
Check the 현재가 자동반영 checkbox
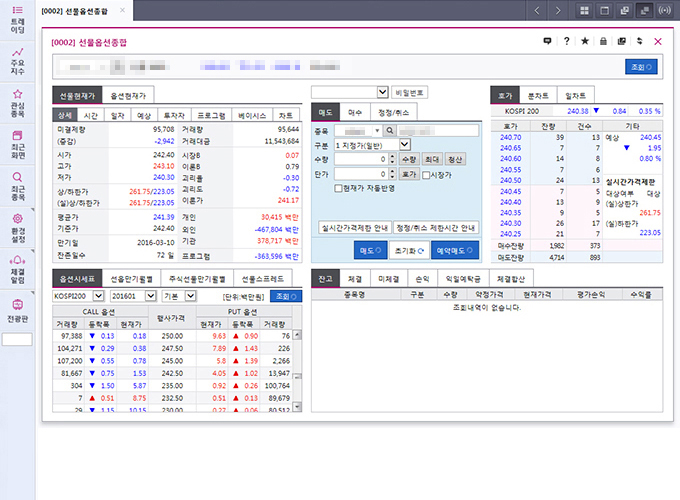338,187
